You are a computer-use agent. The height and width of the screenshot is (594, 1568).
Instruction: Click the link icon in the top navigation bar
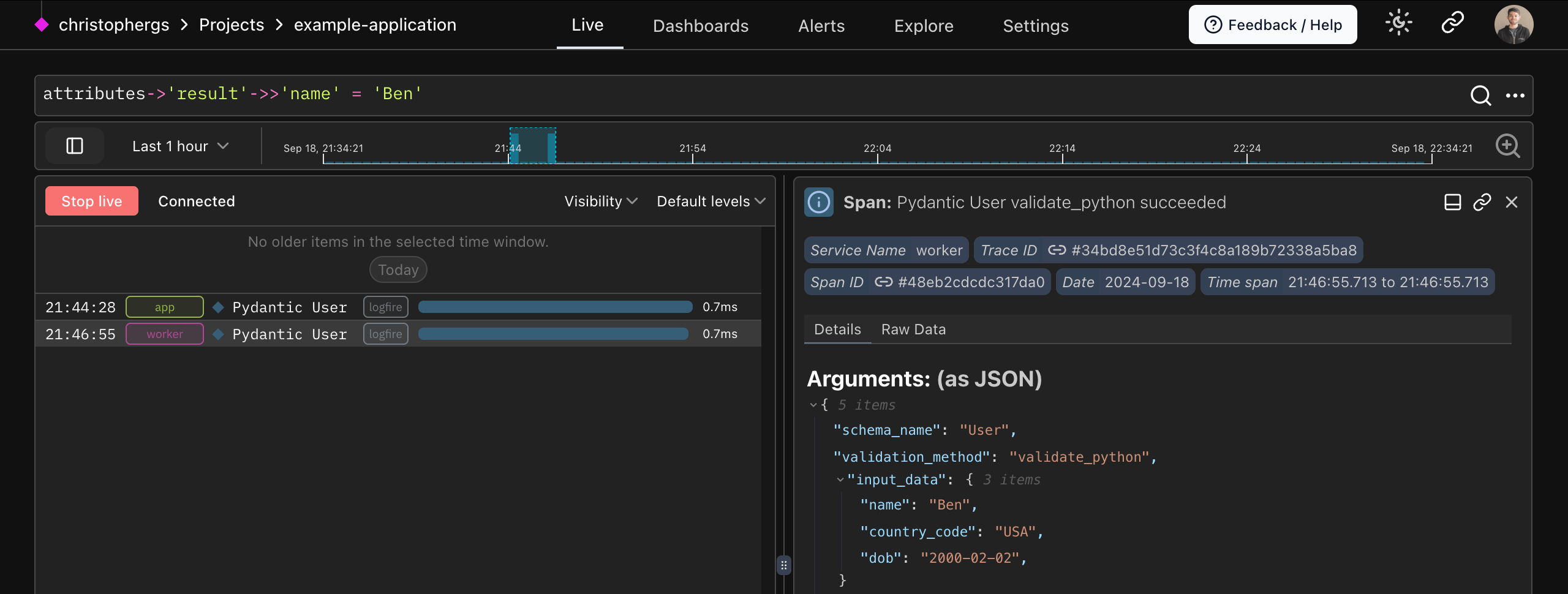click(x=1452, y=23)
